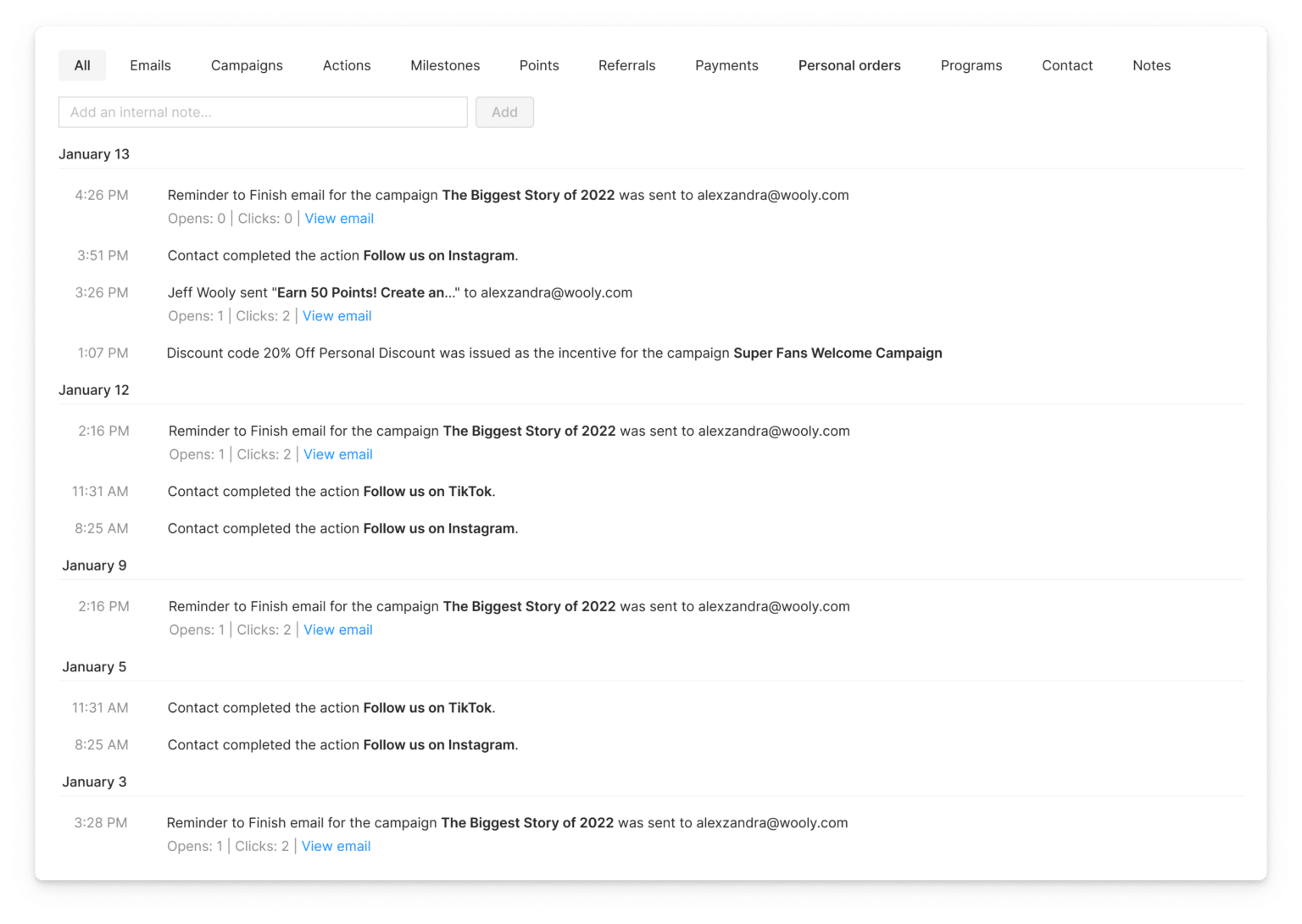Open the Contact tab
Screen dimensions: 1302x924
coord(1067,65)
